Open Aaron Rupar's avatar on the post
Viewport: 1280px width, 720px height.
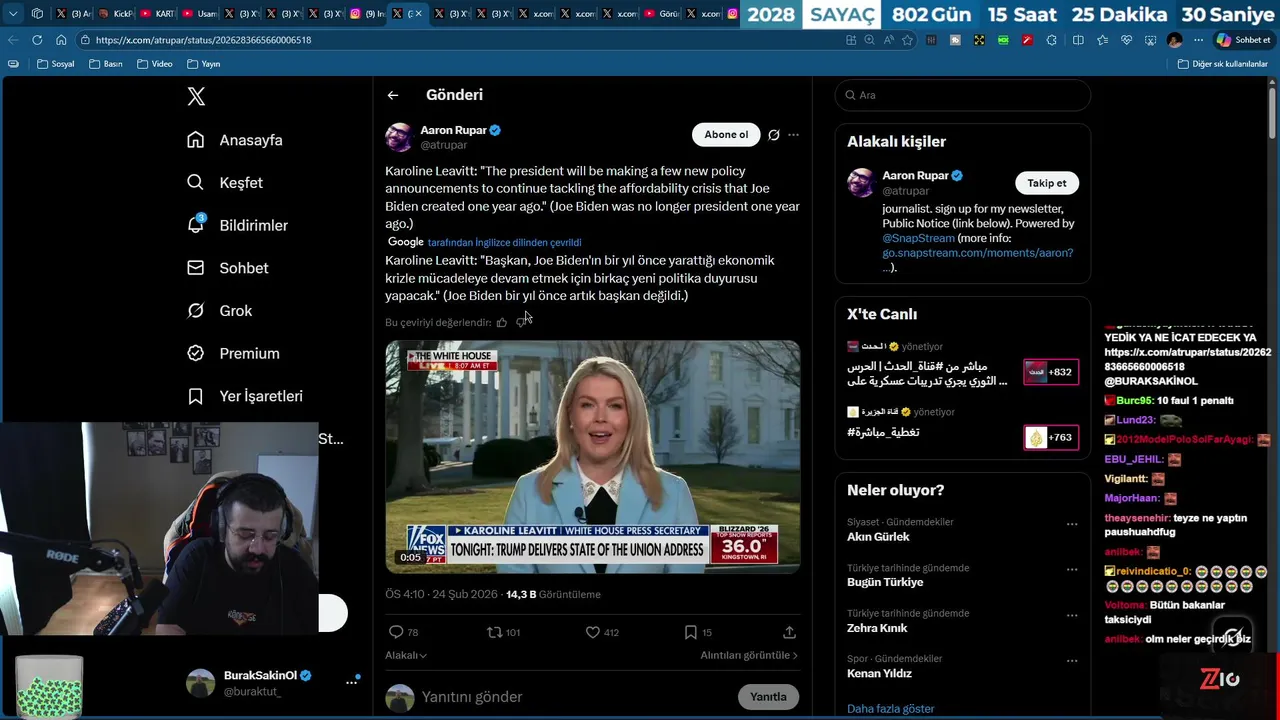[399, 137]
